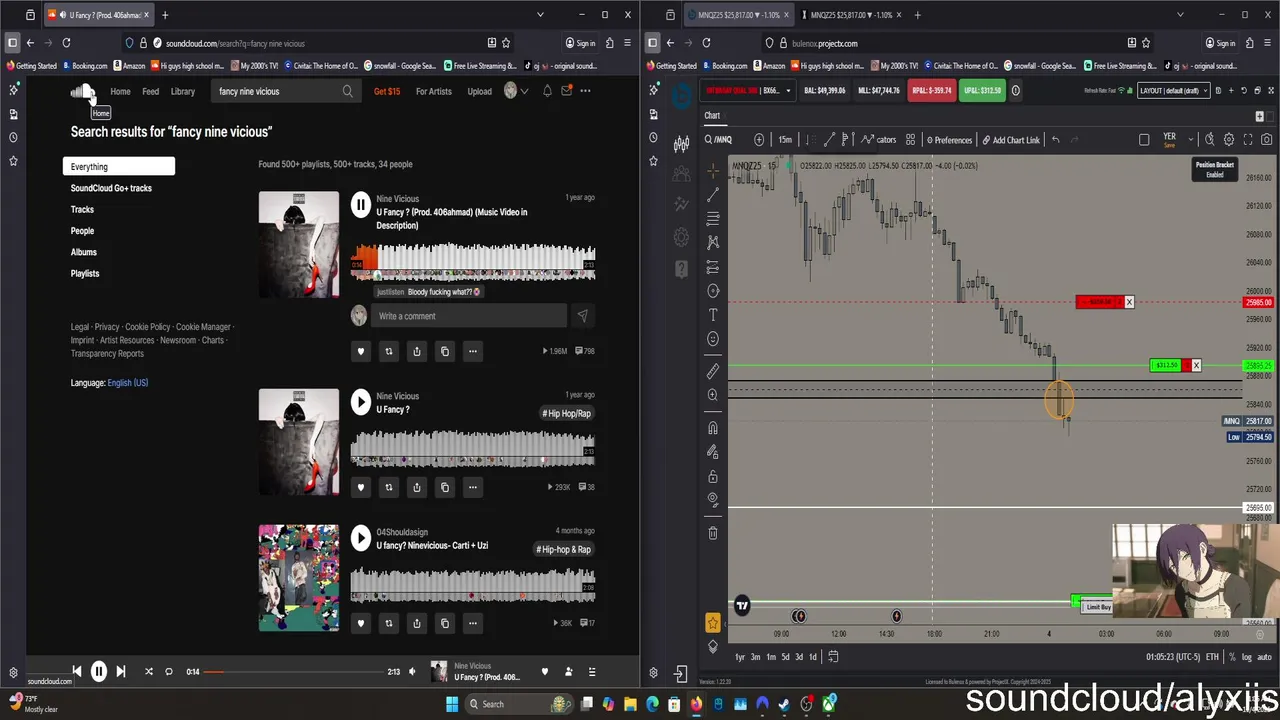Pause the playing U Fancy ? (Prod. 406ahmad) track
Viewport: 1280px width, 720px height.
click(361, 206)
